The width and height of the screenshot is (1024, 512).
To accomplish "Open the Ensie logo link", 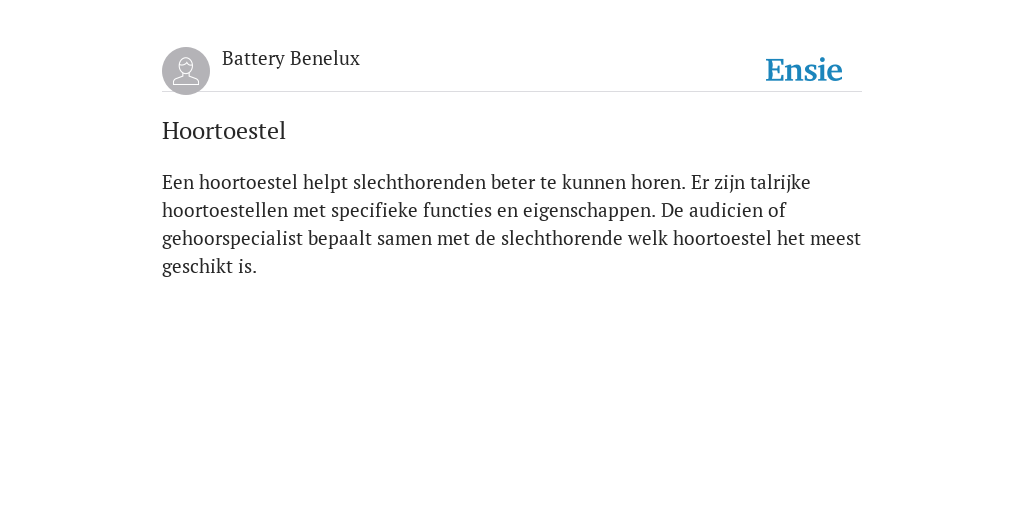I will pos(804,70).
